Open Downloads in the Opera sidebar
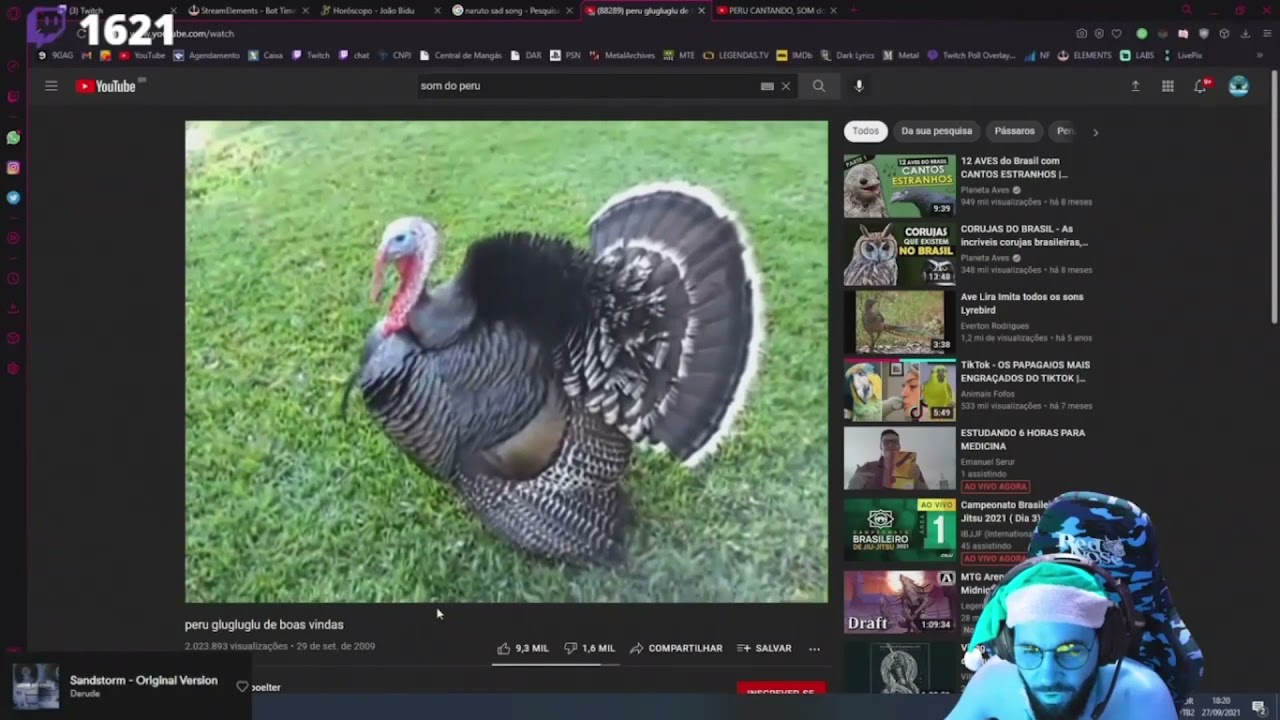Screen dimensions: 1280x720 (x=13, y=309)
